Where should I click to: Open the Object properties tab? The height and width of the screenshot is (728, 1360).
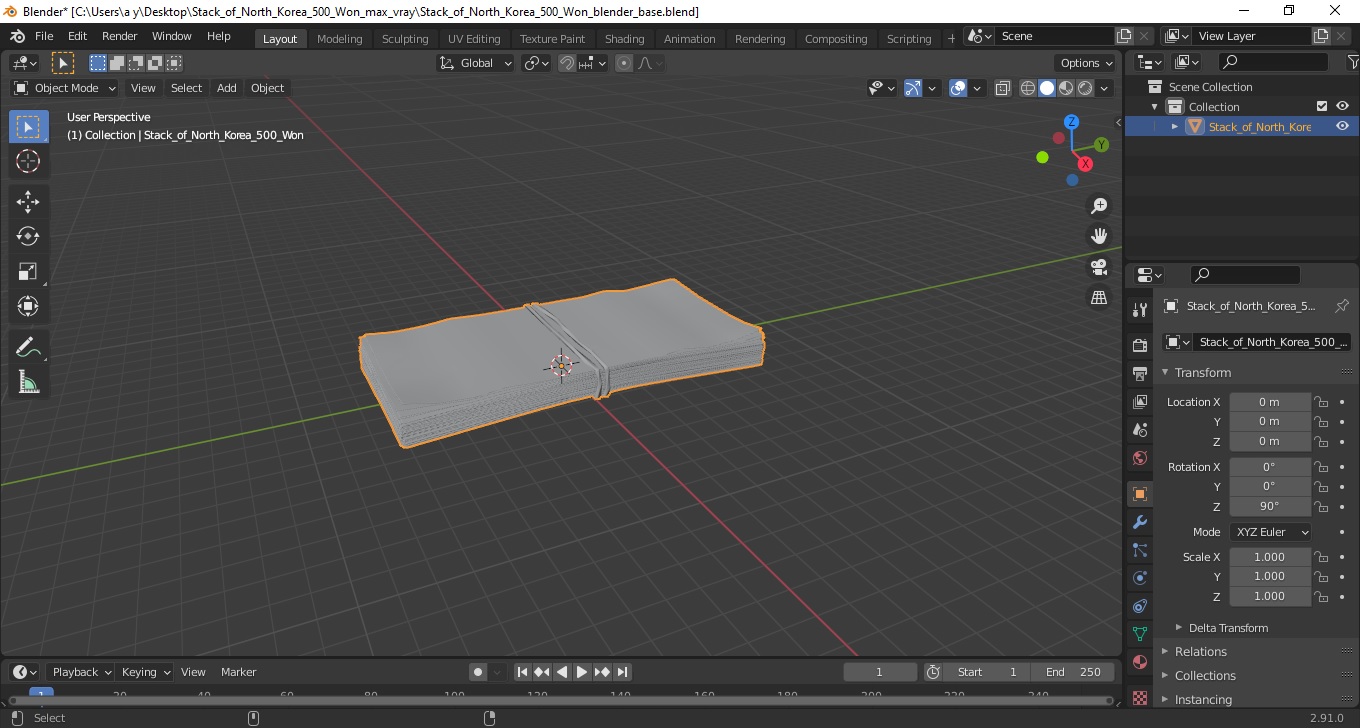1139,494
